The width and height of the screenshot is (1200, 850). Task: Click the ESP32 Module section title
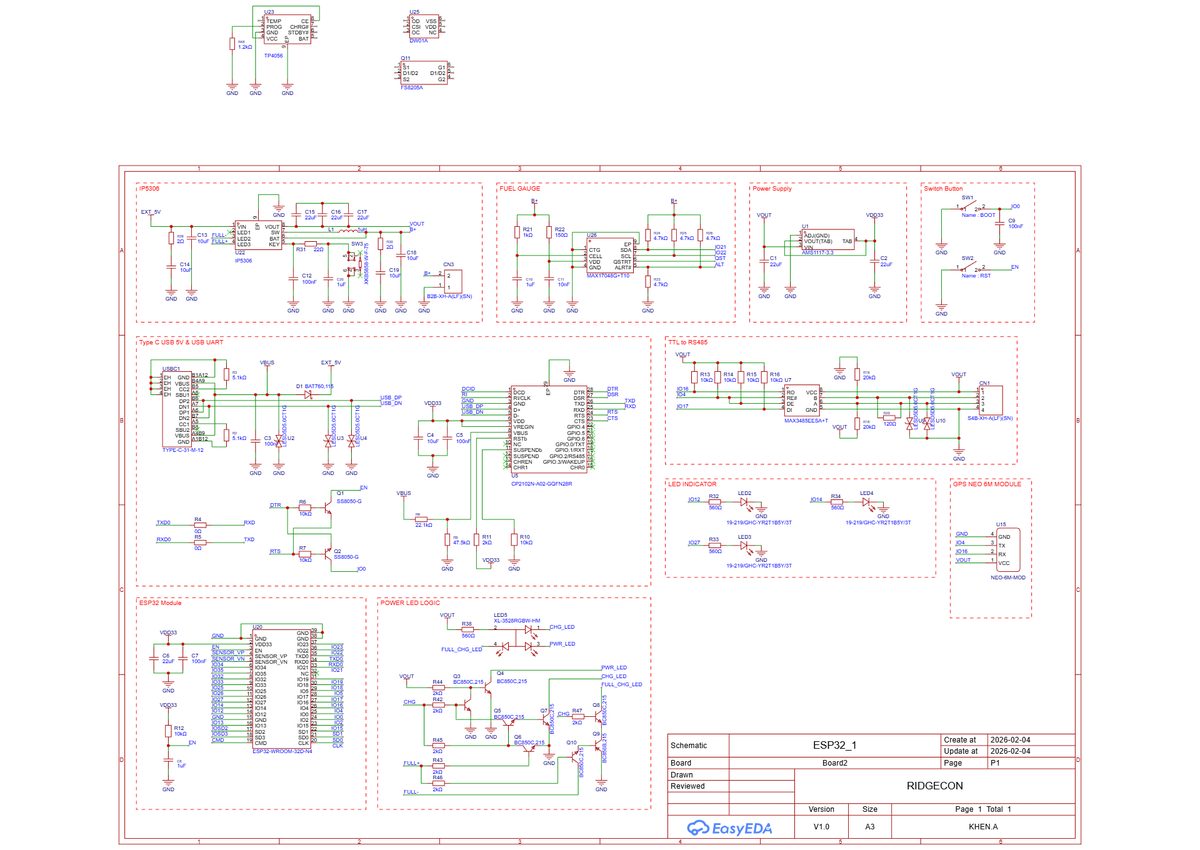click(160, 603)
